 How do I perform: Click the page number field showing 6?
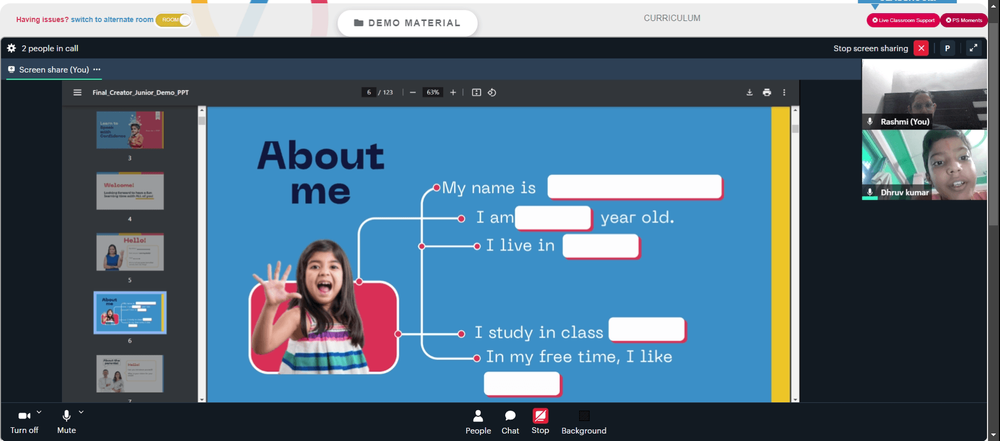369,93
